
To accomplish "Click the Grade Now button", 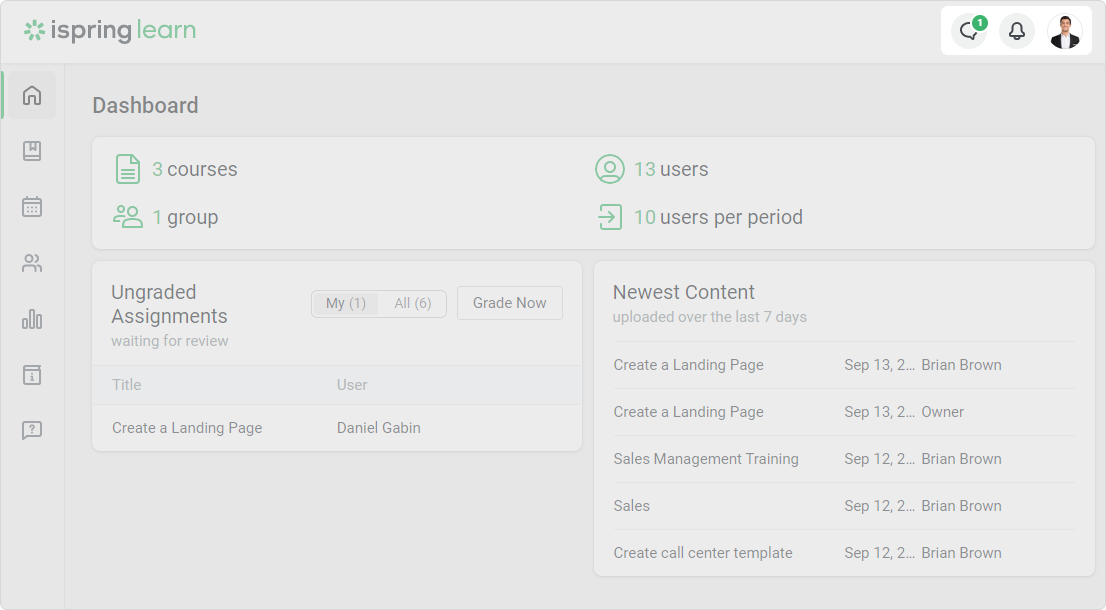I will pos(509,303).
